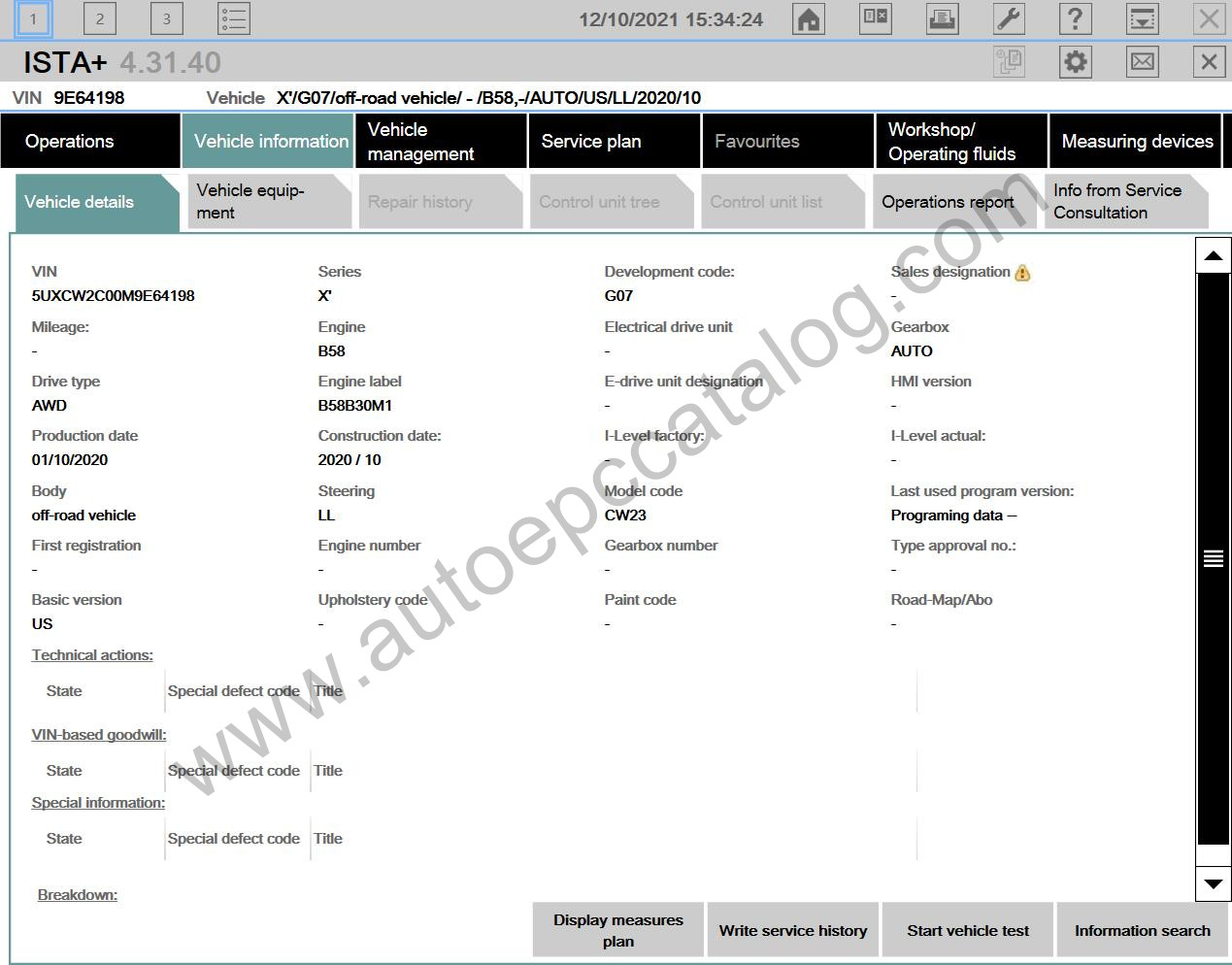The height and width of the screenshot is (965, 1232).
Task: Open Info from Service Consultation tab
Action: point(1126,201)
